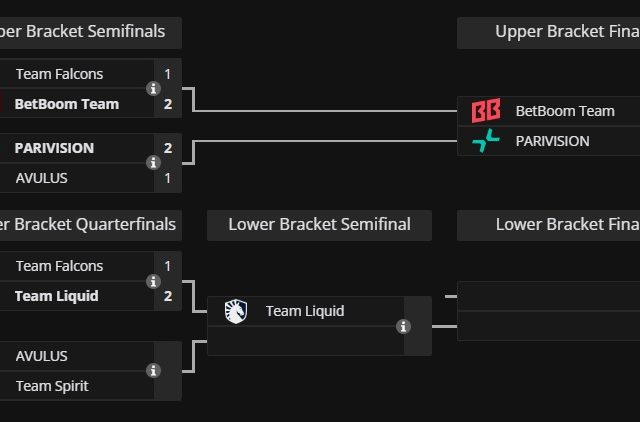Viewport: 640px width, 422px height.
Task: Click Team Spirit in lower quarterfinals
Action: [x=52, y=386]
